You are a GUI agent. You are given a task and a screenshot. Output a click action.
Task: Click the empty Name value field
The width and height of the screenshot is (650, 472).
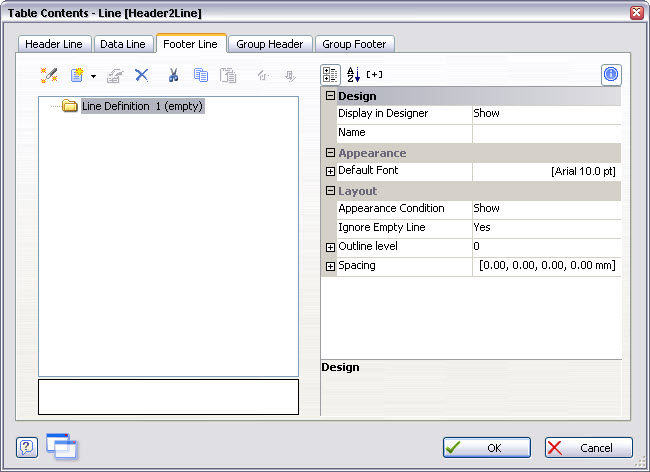(x=546, y=133)
